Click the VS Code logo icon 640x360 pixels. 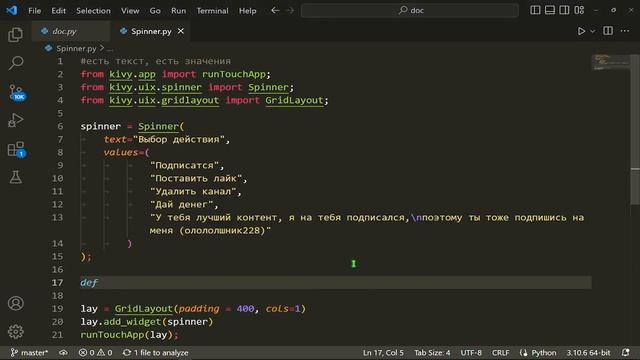tap(11, 10)
